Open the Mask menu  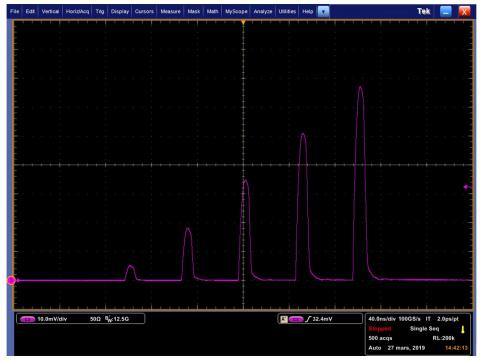coord(194,11)
